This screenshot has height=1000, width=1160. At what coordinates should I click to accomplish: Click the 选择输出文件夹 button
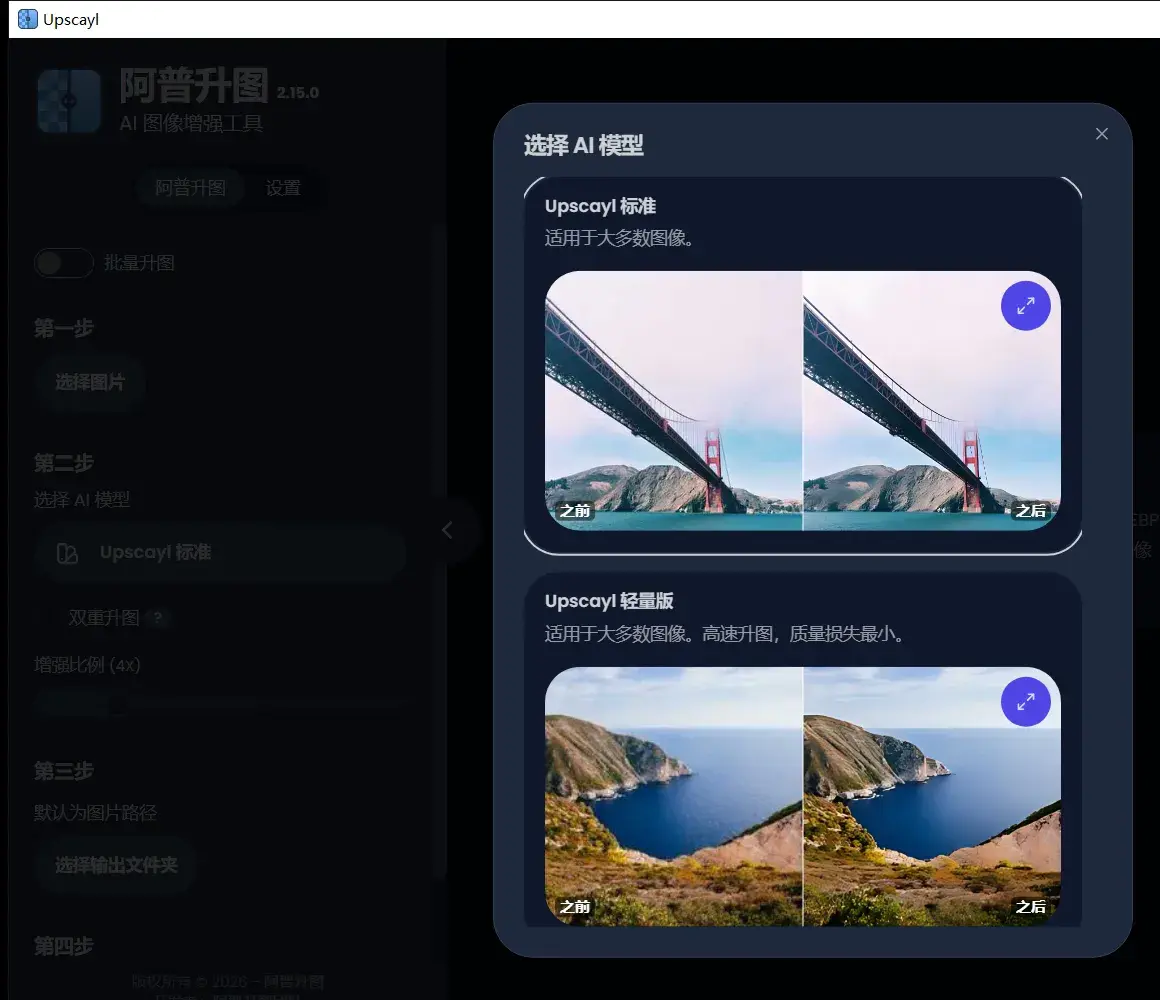[116, 865]
